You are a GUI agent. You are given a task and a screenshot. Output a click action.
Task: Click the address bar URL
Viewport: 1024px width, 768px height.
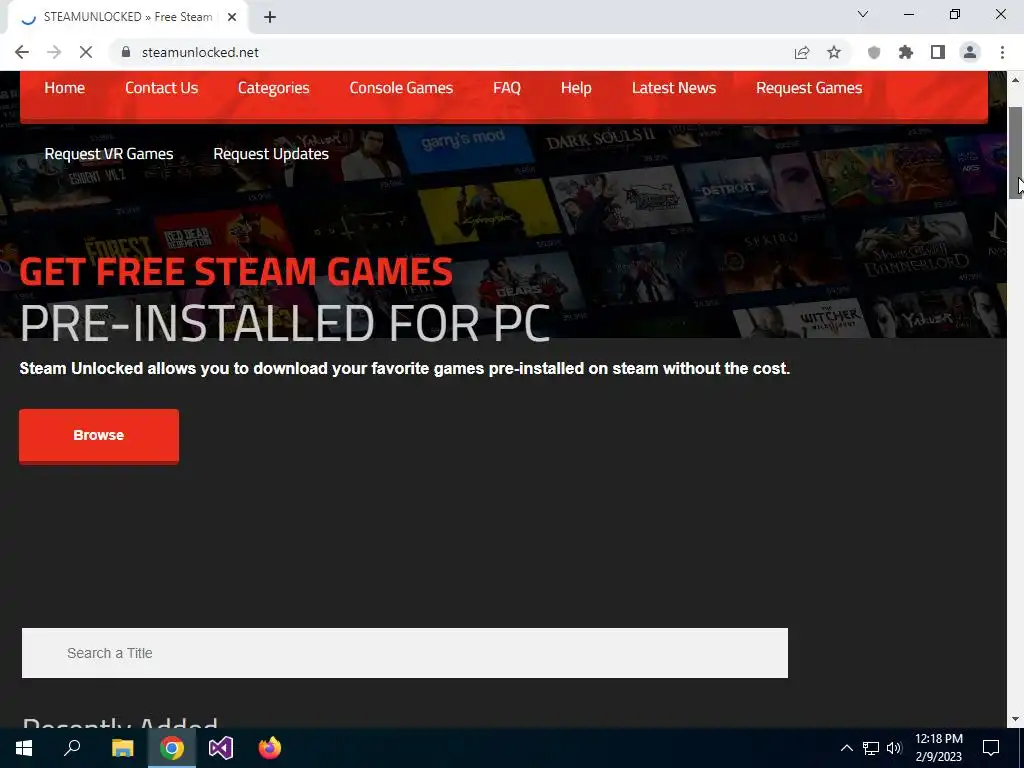pyautogui.click(x=200, y=52)
